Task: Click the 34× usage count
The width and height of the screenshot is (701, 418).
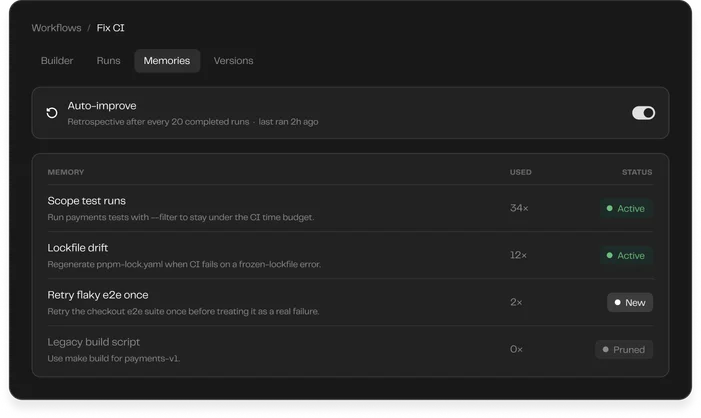Action: click(519, 208)
